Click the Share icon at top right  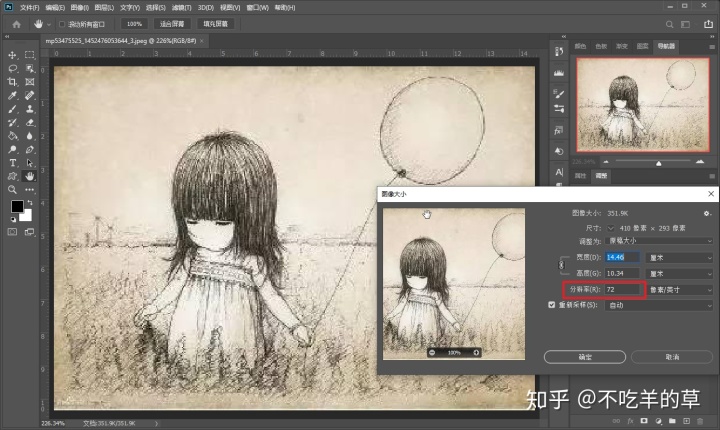pos(709,24)
